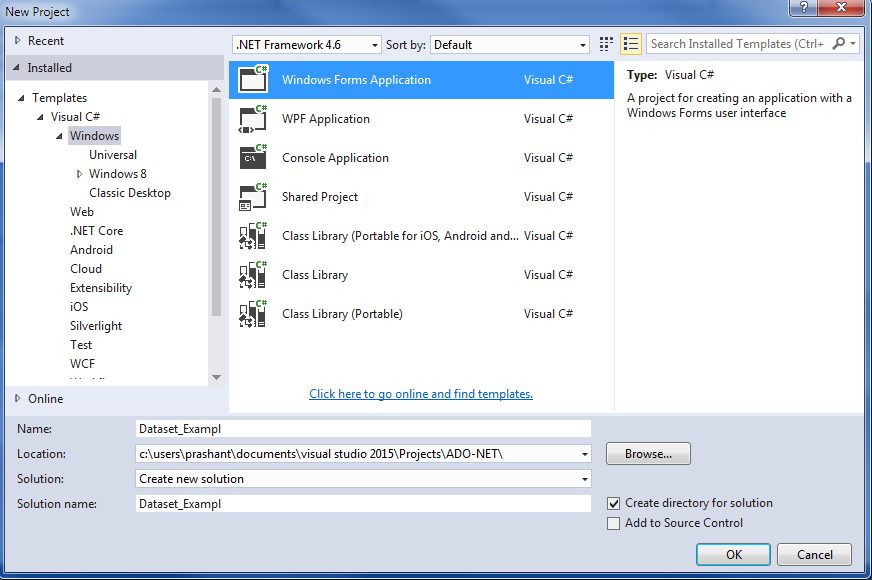Open the .NET Framework 4.6 version dropdown
Screen dimensions: 872x580
tap(306, 44)
